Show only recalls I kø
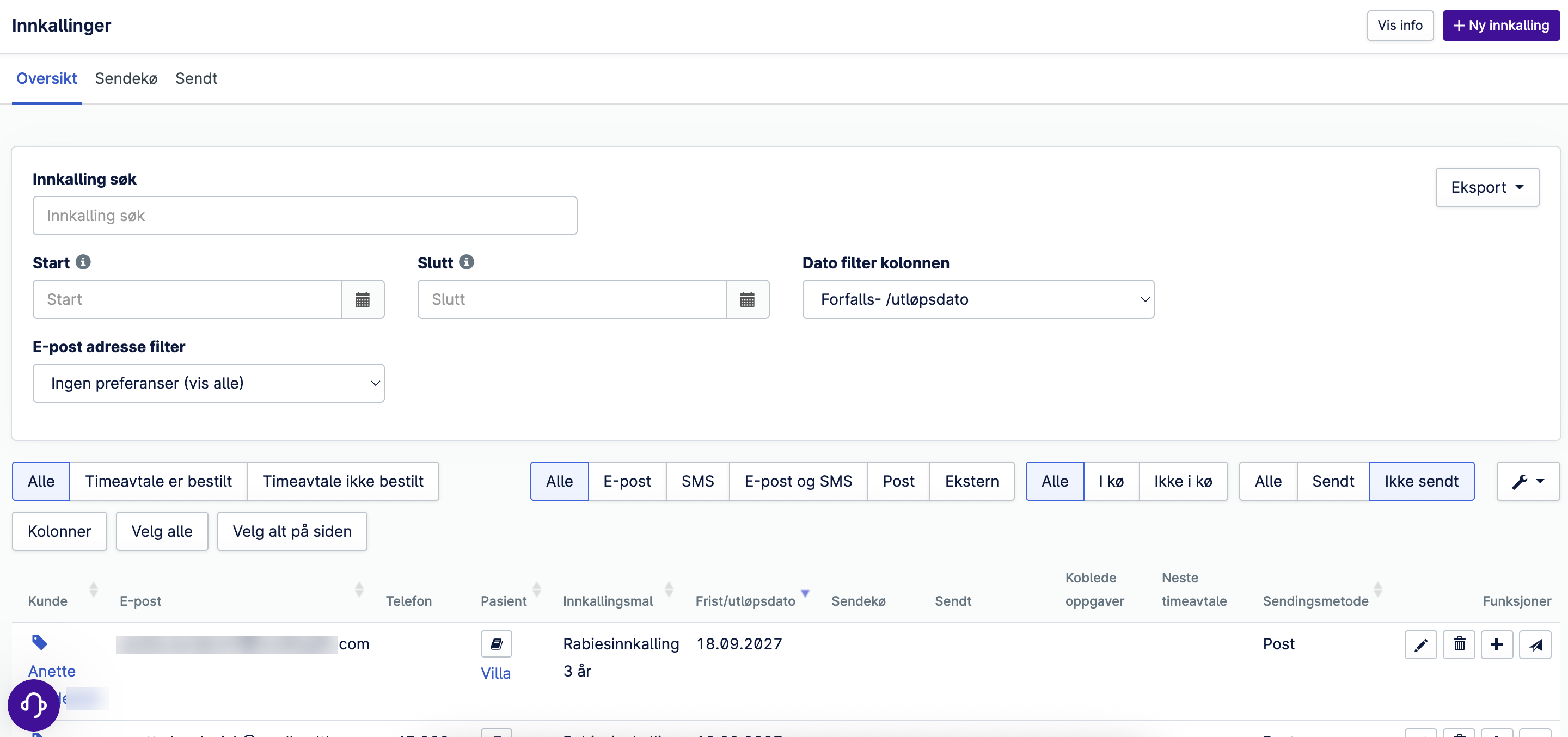The width and height of the screenshot is (1568, 737). click(1111, 481)
